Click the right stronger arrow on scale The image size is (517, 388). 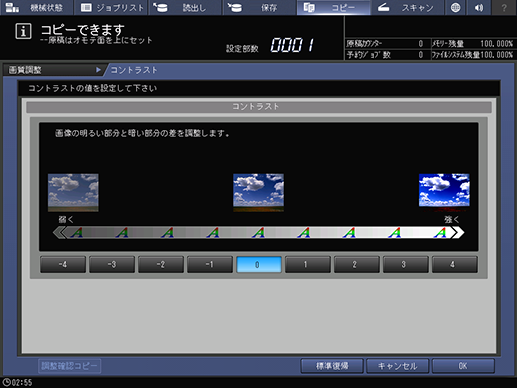click(458, 232)
